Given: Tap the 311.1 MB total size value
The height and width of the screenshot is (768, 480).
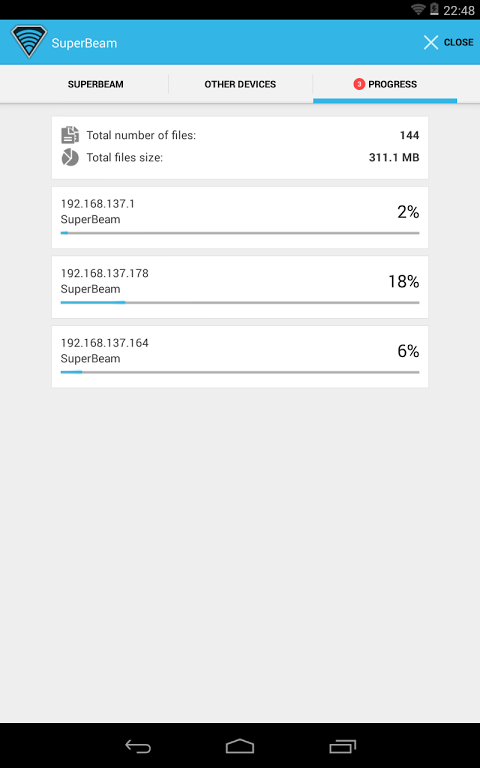Looking at the screenshot, I should [394, 158].
